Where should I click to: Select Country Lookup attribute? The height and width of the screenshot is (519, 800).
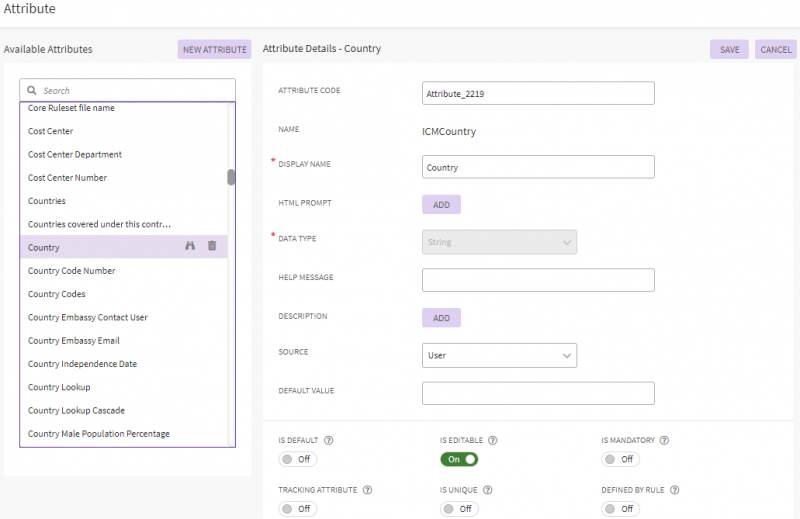click(x=123, y=387)
